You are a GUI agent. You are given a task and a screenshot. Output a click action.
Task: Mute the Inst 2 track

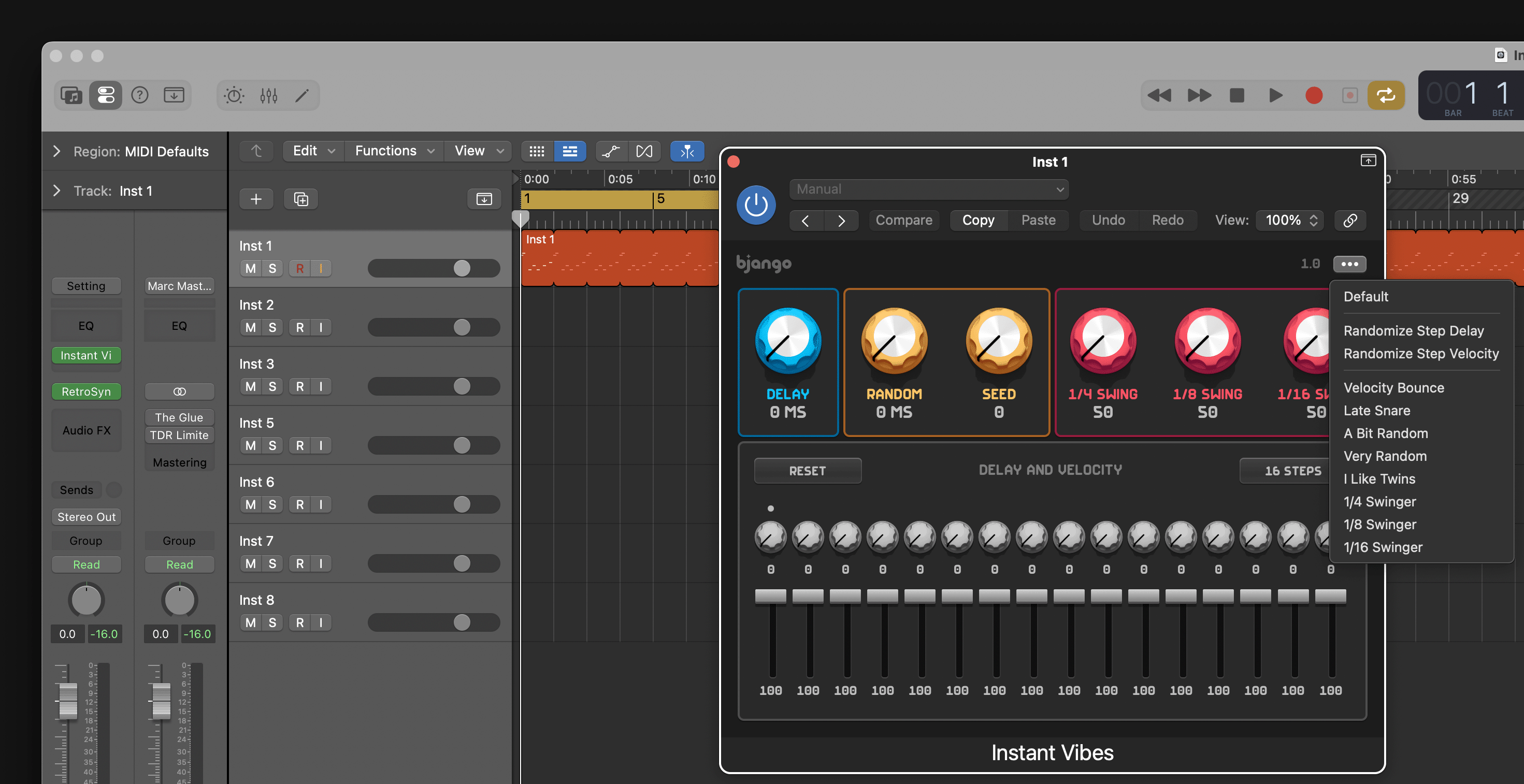pyautogui.click(x=251, y=328)
